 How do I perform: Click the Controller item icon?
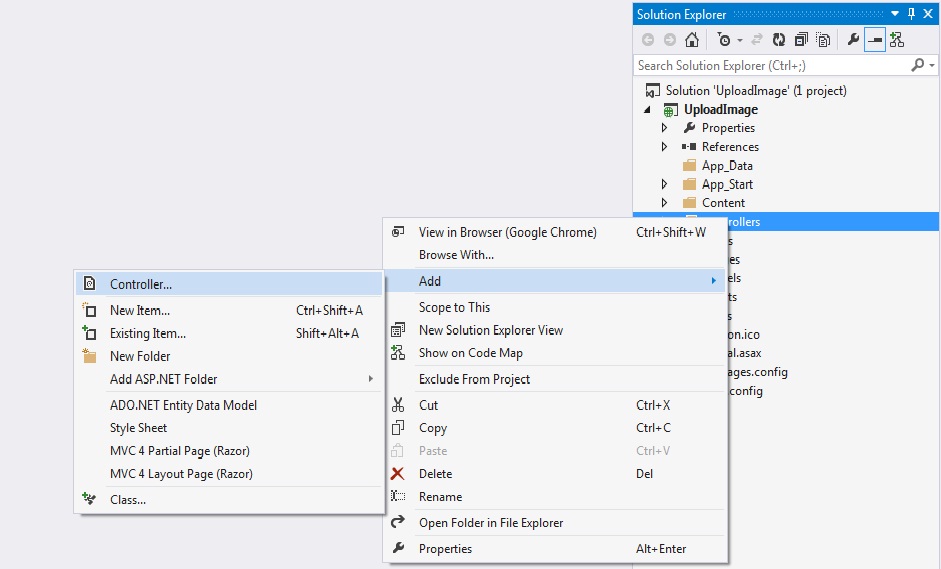[89, 283]
